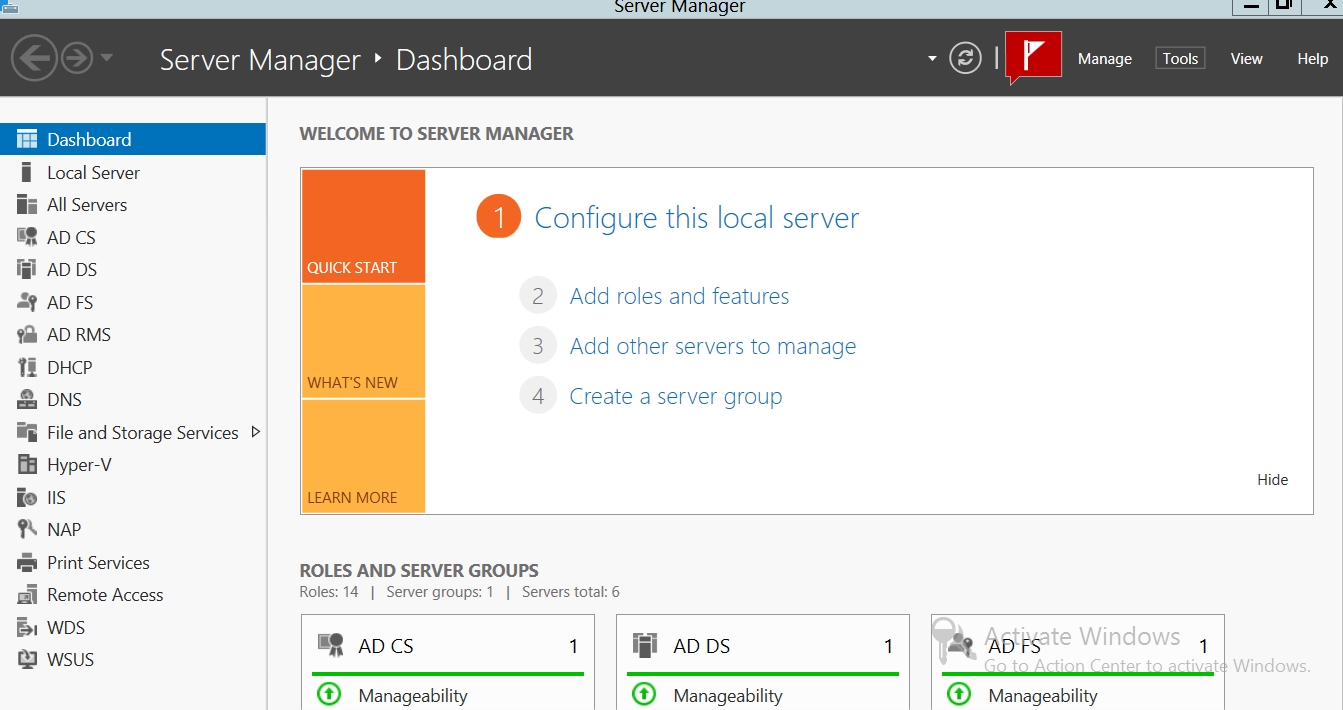Click the back navigation arrow

[34, 58]
